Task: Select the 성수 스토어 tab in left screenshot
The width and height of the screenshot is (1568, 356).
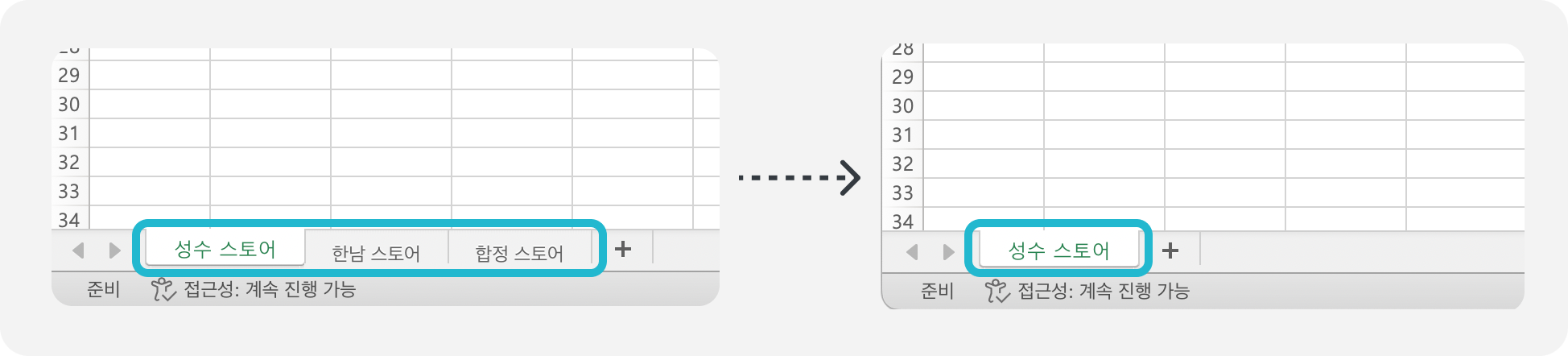Action: [225, 249]
